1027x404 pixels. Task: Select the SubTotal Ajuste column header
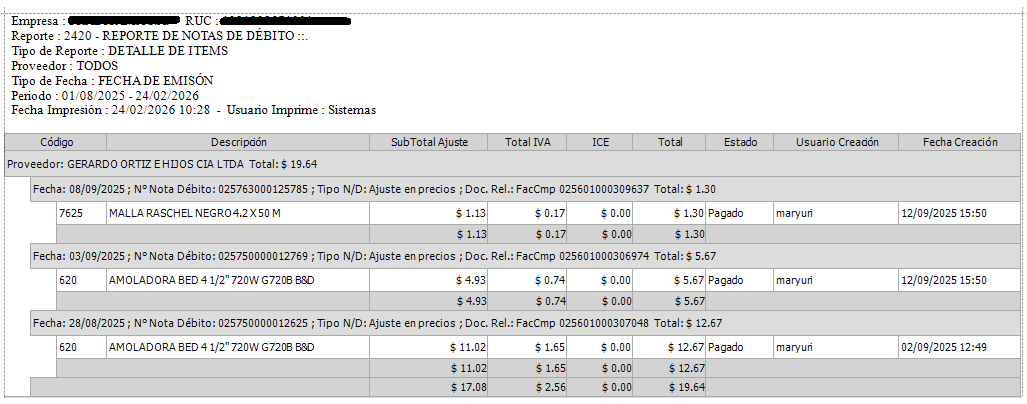tap(429, 142)
